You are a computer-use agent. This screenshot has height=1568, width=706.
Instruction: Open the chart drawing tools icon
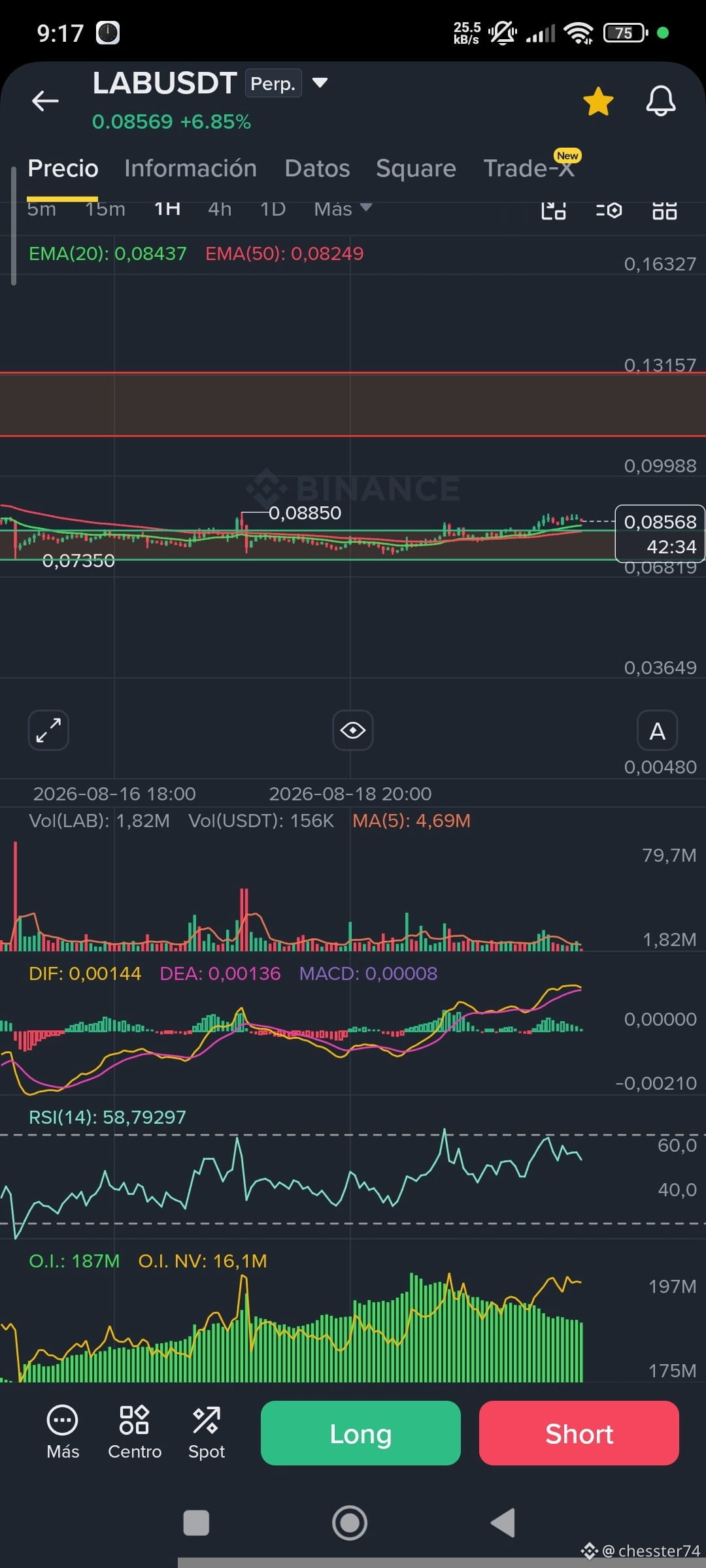(554, 210)
